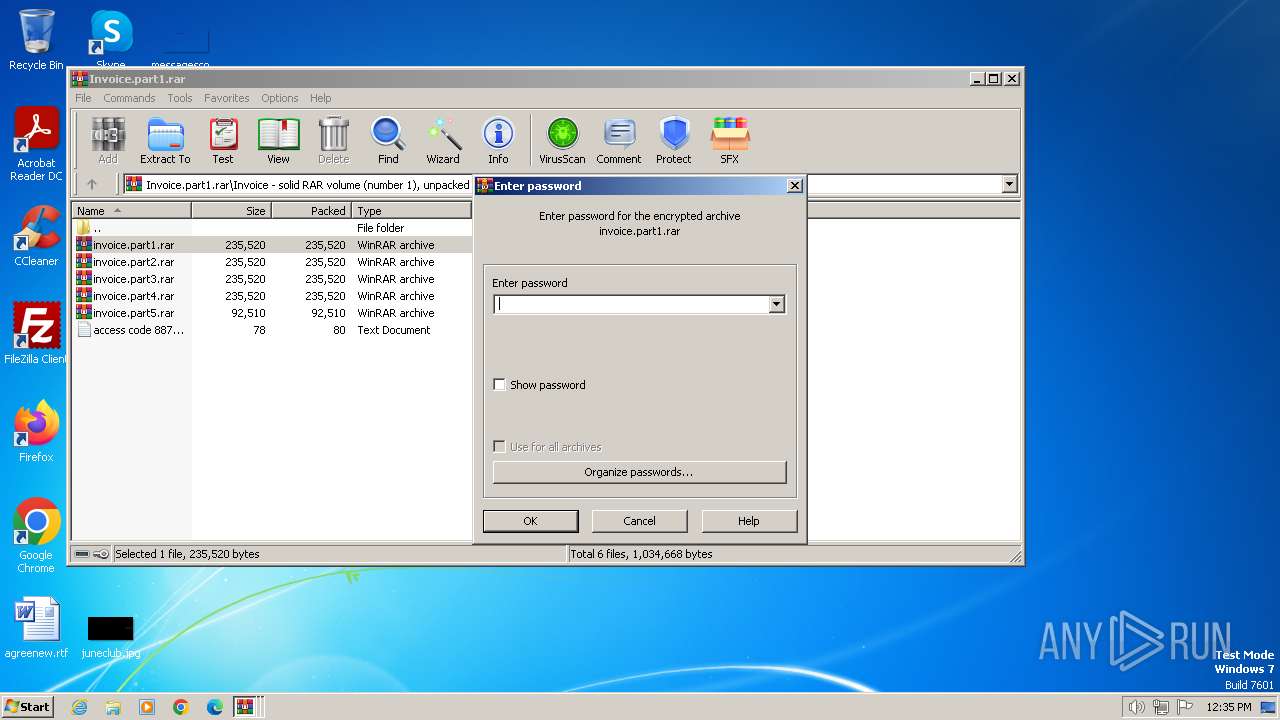
Task: Click the Organize passwords... button
Action: tap(640, 472)
